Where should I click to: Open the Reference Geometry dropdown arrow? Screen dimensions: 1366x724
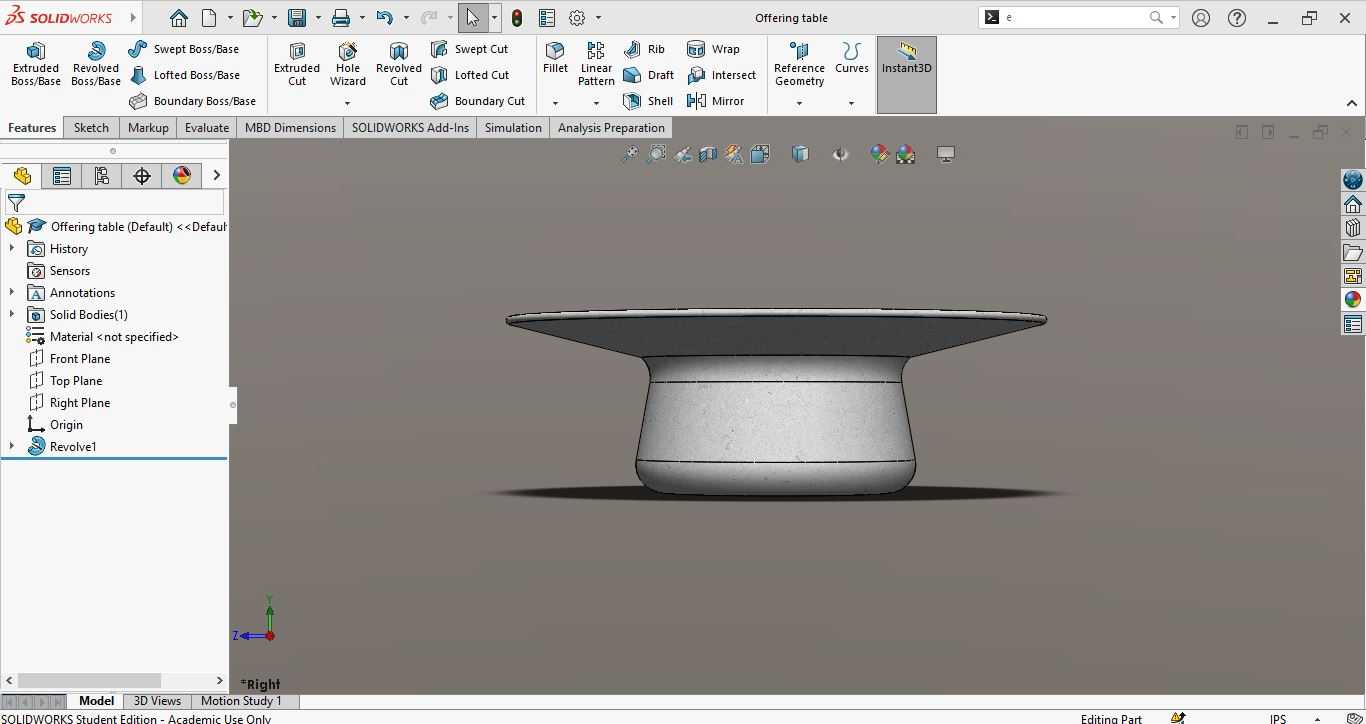[799, 103]
